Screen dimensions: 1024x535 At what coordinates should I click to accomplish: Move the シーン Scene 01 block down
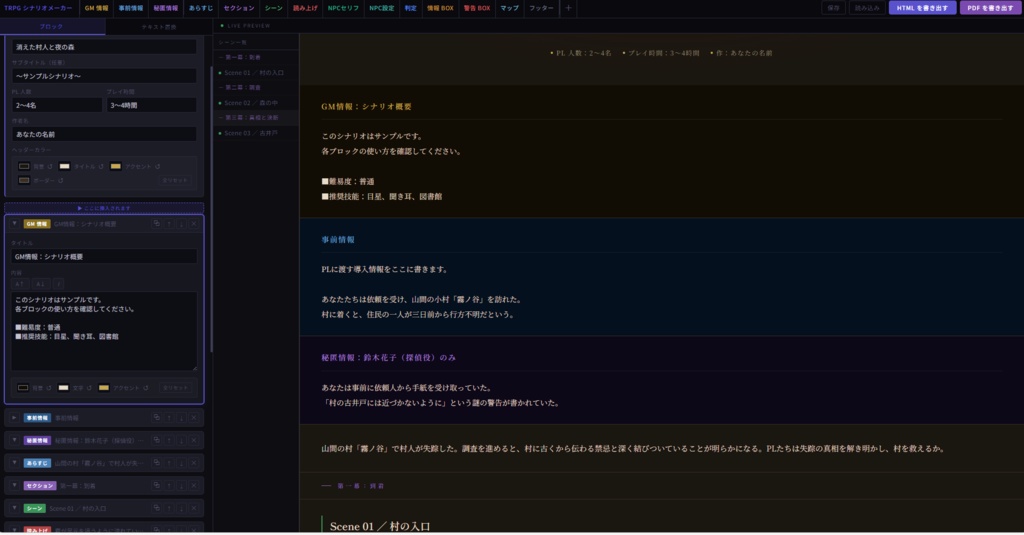click(182, 508)
